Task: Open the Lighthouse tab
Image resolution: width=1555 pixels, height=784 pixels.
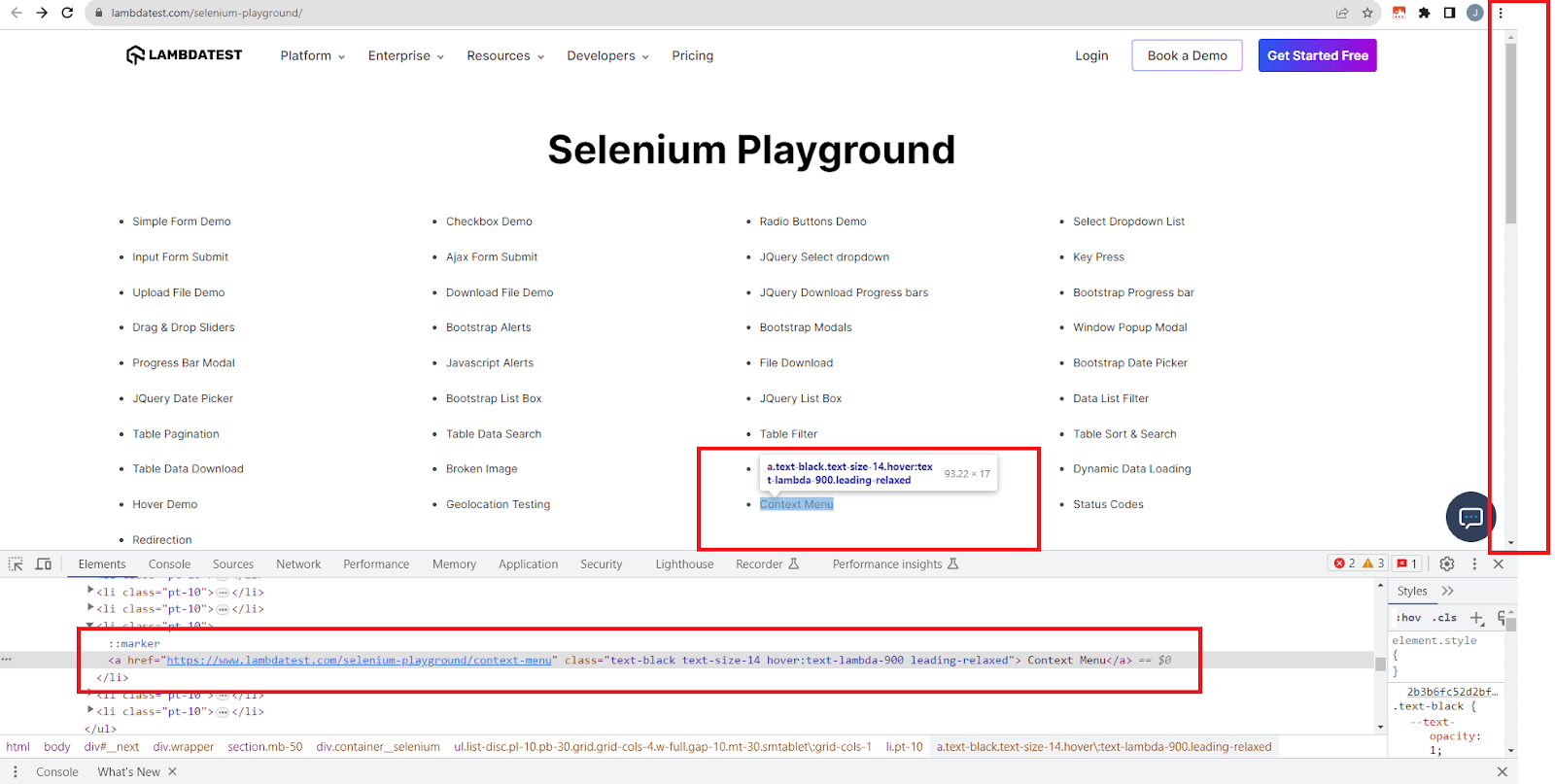Action: point(684,564)
